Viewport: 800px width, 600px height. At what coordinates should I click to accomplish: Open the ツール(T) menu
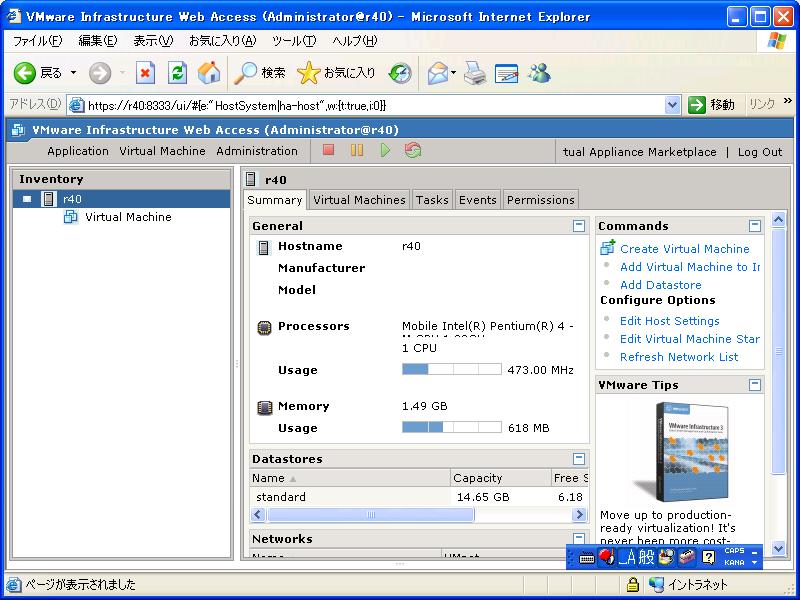(x=294, y=41)
